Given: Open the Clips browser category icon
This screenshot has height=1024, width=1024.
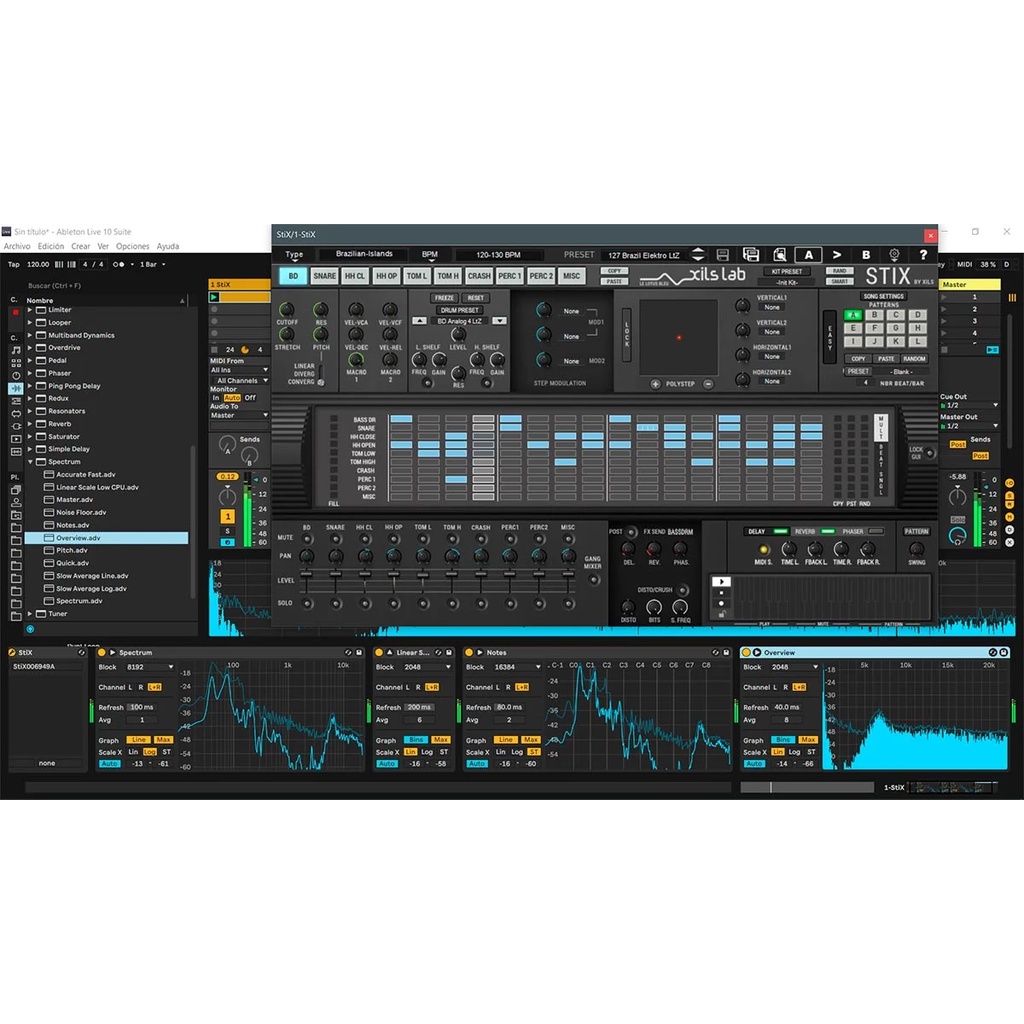Looking at the screenshot, I should pos(16,439).
